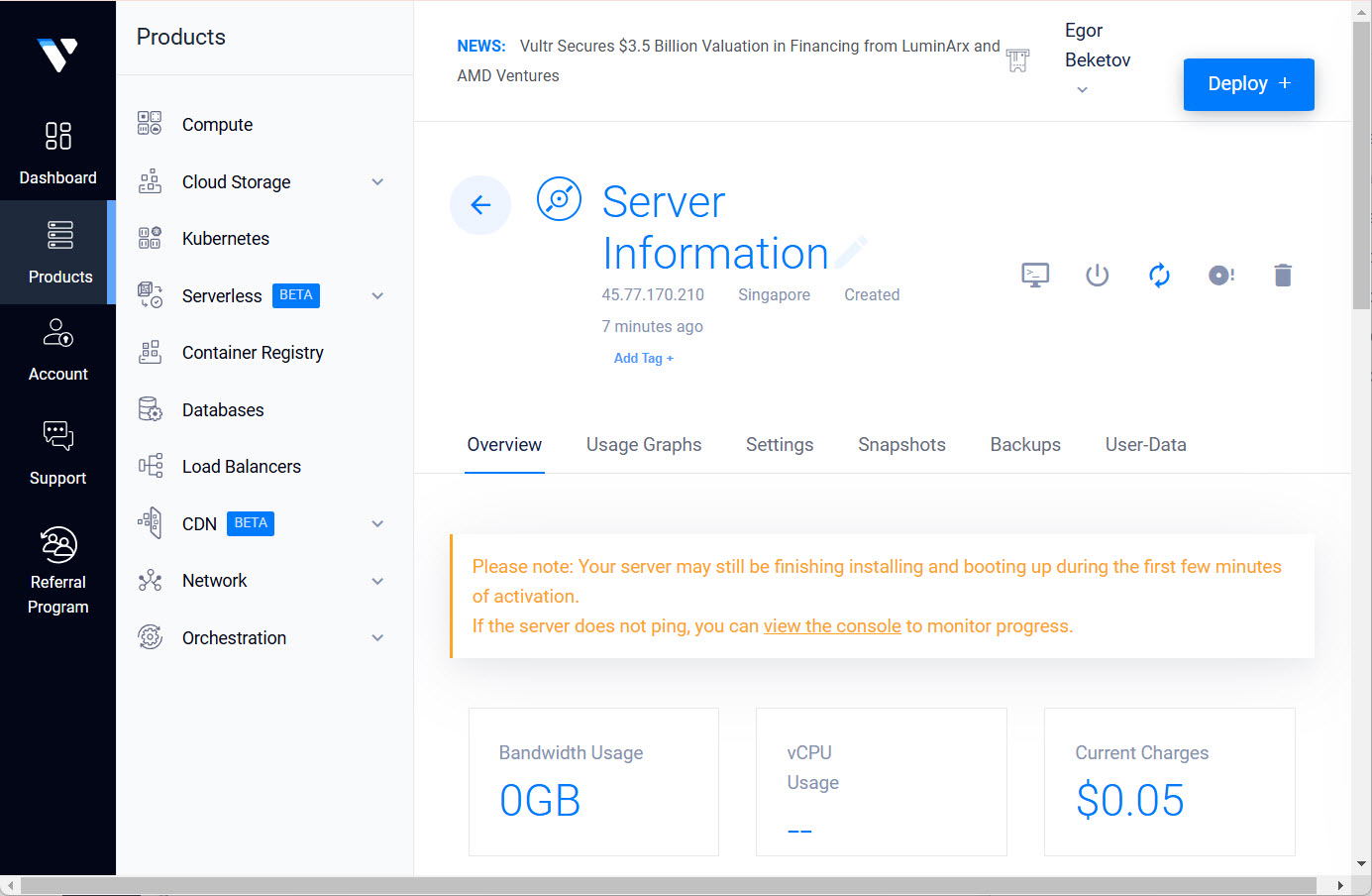This screenshot has height=896, width=1372.
Task: Restart the server using the reload icon
Action: (x=1159, y=275)
